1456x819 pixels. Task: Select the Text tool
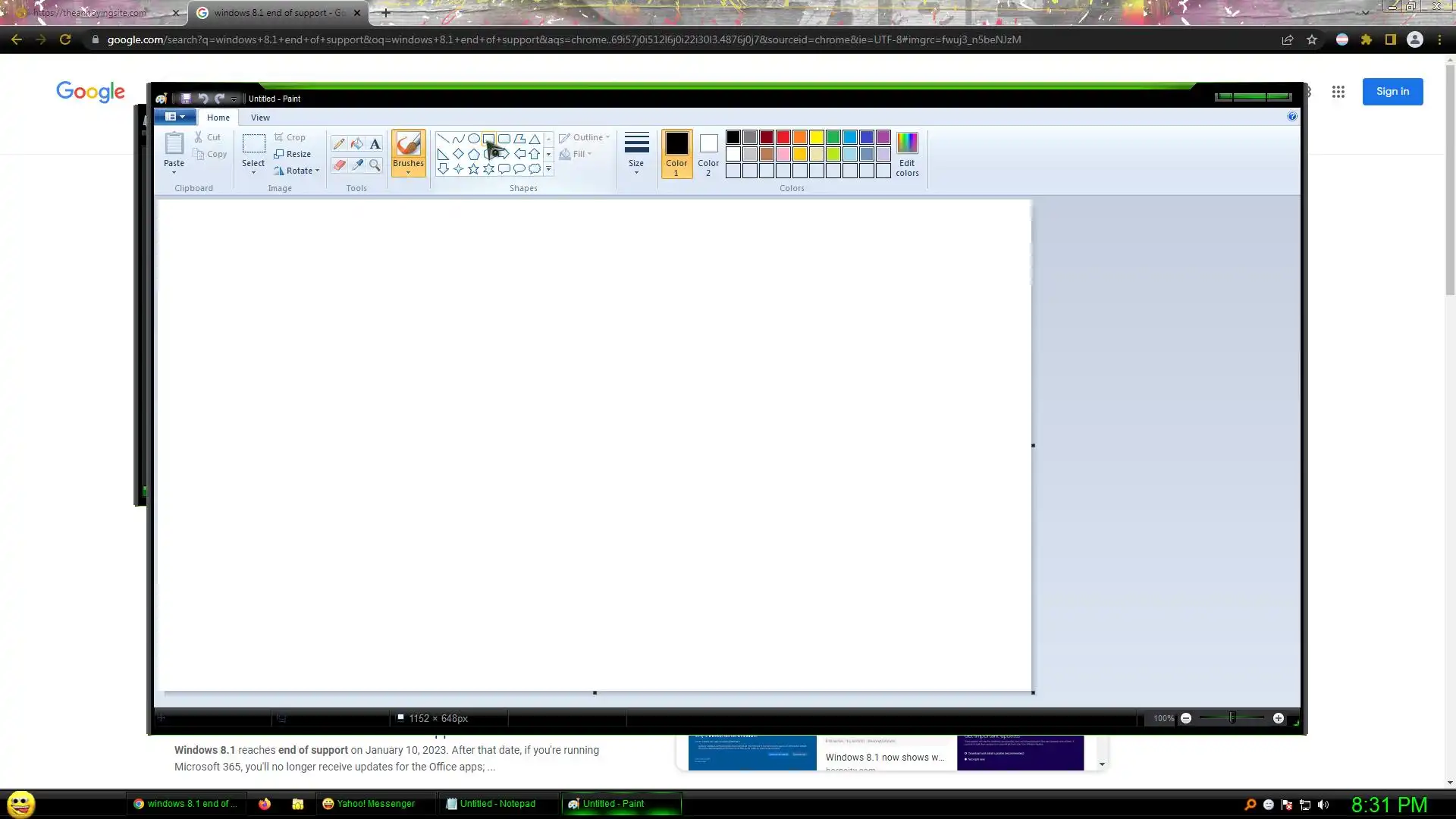[375, 143]
